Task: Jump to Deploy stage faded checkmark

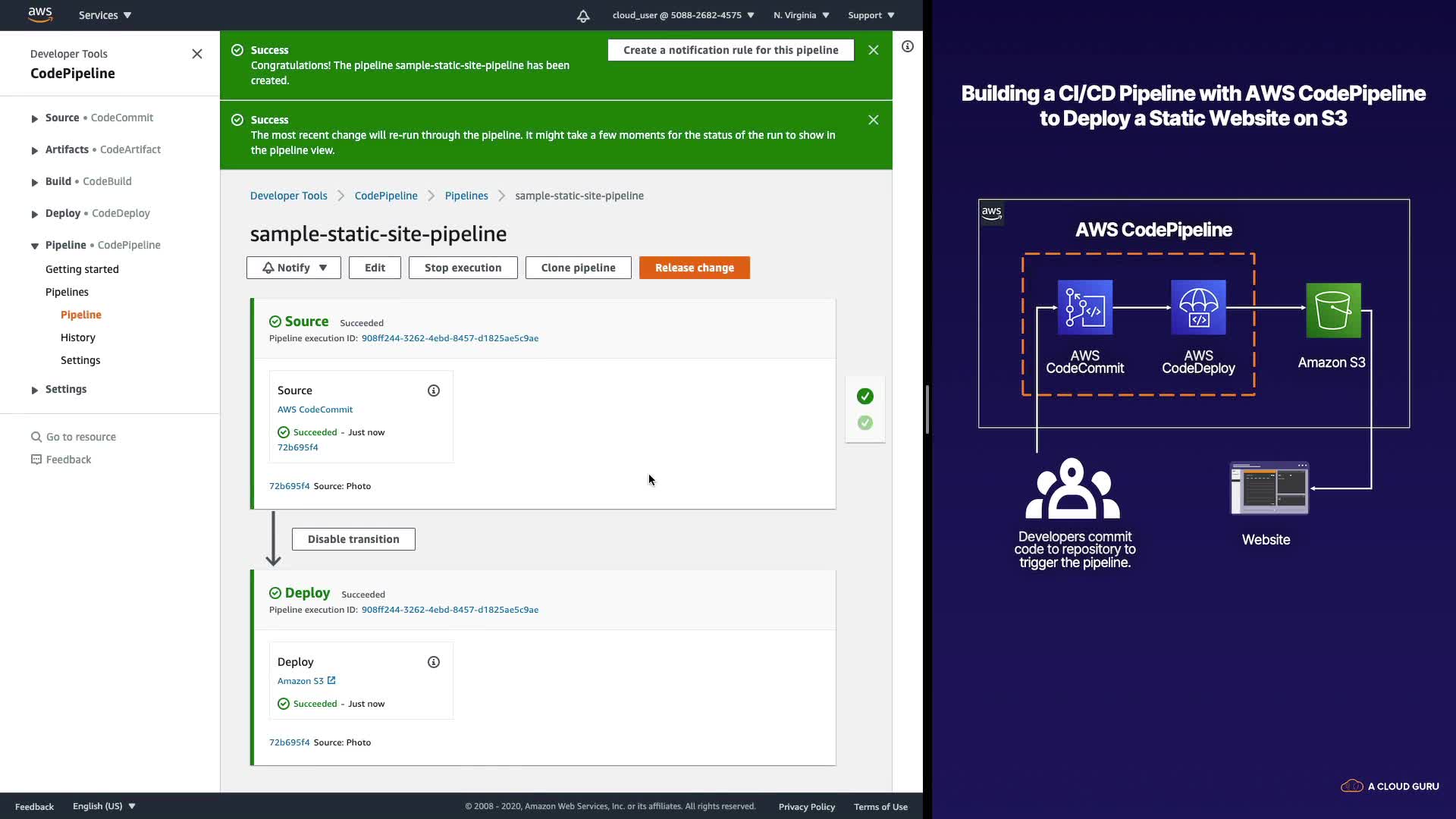Action: 865,422
